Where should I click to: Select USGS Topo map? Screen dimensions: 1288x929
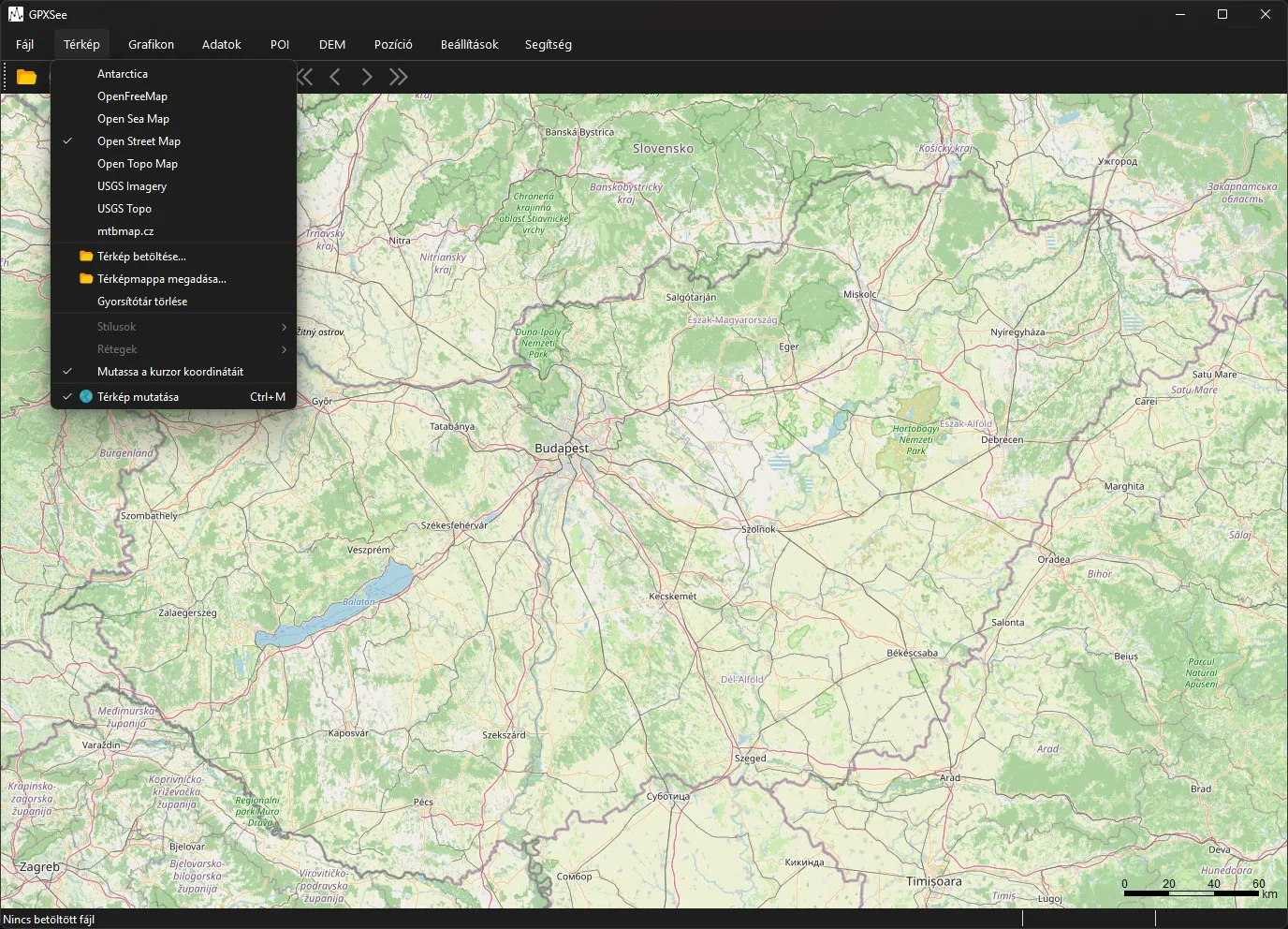click(x=174, y=209)
